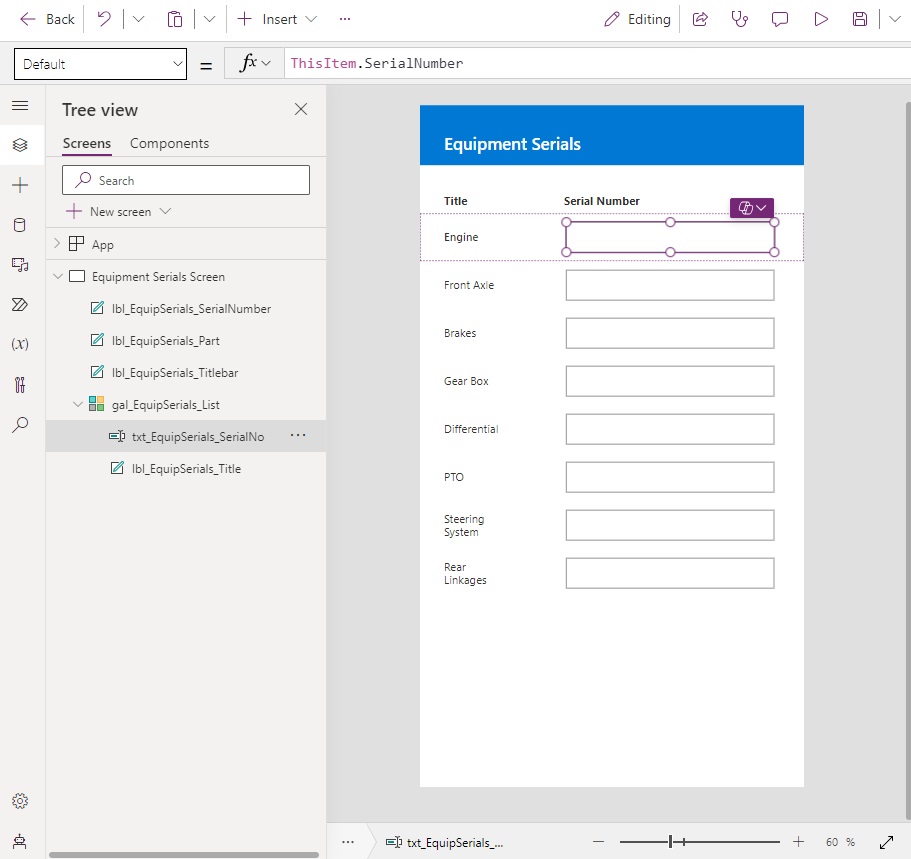Click the Tree view search box

(x=185, y=179)
